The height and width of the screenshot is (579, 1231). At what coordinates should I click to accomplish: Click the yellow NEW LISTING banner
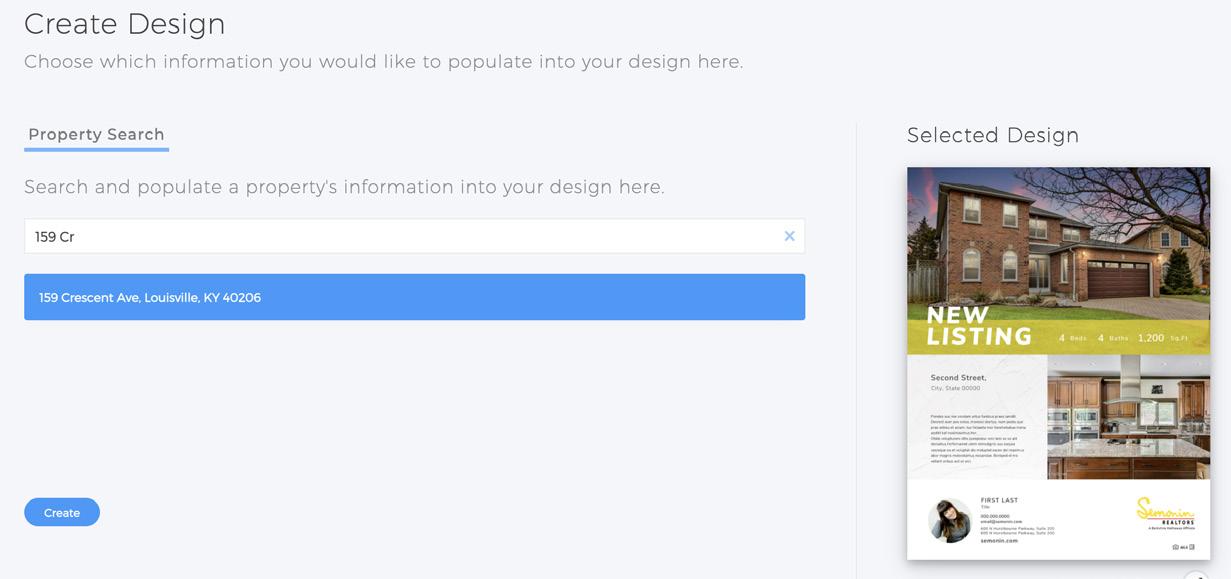point(978,327)
